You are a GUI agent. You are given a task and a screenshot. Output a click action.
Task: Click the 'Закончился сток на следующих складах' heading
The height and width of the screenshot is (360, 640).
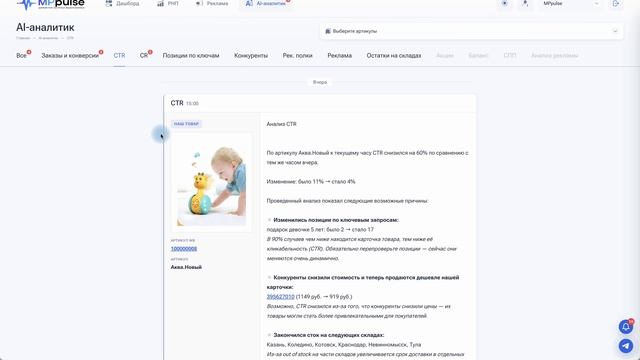329,335
